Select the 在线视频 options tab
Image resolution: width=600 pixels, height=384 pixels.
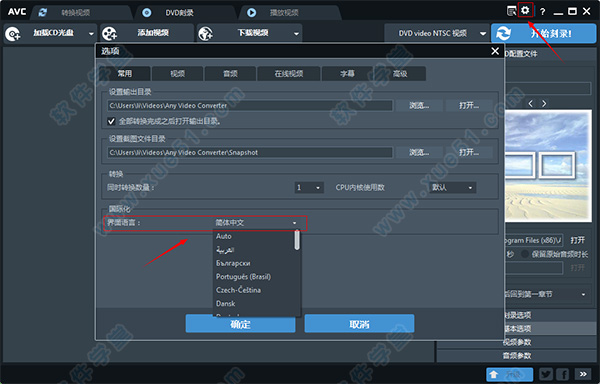tap(289, 73)
